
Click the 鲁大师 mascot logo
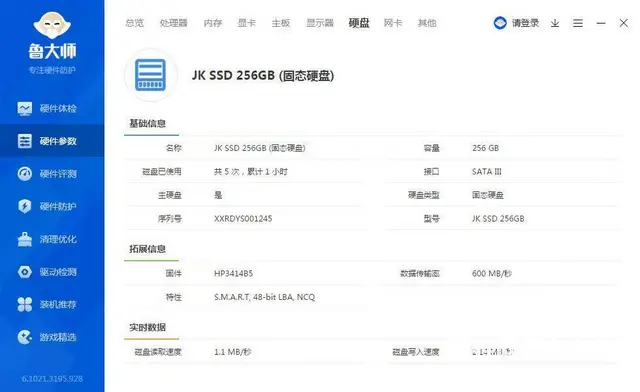point(52,25)
